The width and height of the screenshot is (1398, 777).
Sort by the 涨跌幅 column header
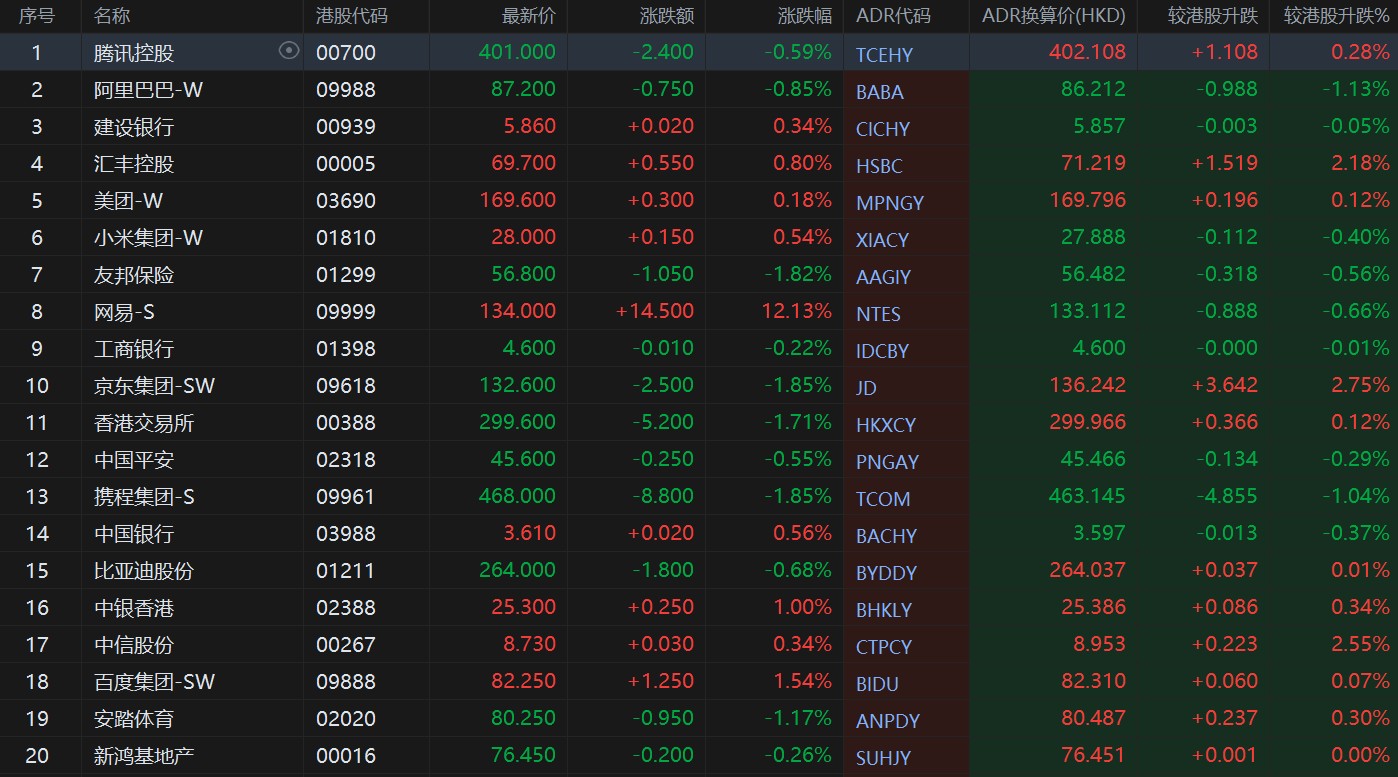click(804, 15)
